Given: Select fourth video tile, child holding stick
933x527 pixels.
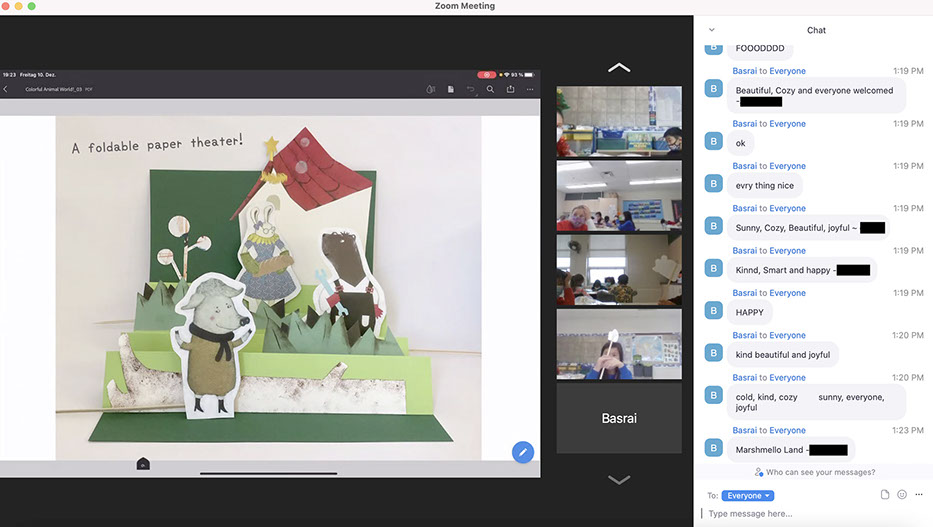Looking at the screenshot, I should (x=619, y=344).
